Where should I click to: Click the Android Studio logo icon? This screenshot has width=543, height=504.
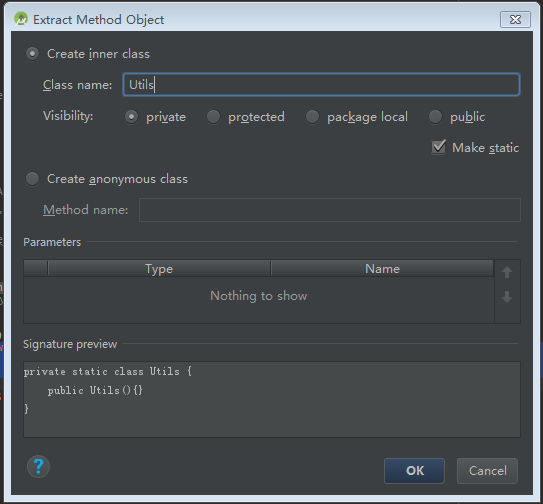pyautogui.click(x=21, y=19)
